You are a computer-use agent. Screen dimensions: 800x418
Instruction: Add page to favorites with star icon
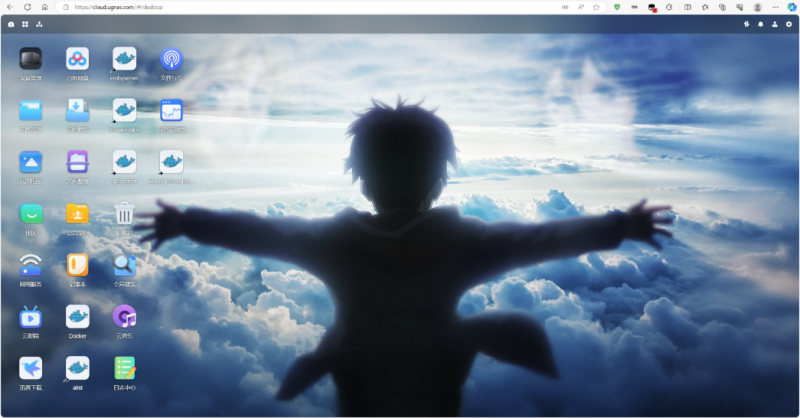(x=596, y=7)
